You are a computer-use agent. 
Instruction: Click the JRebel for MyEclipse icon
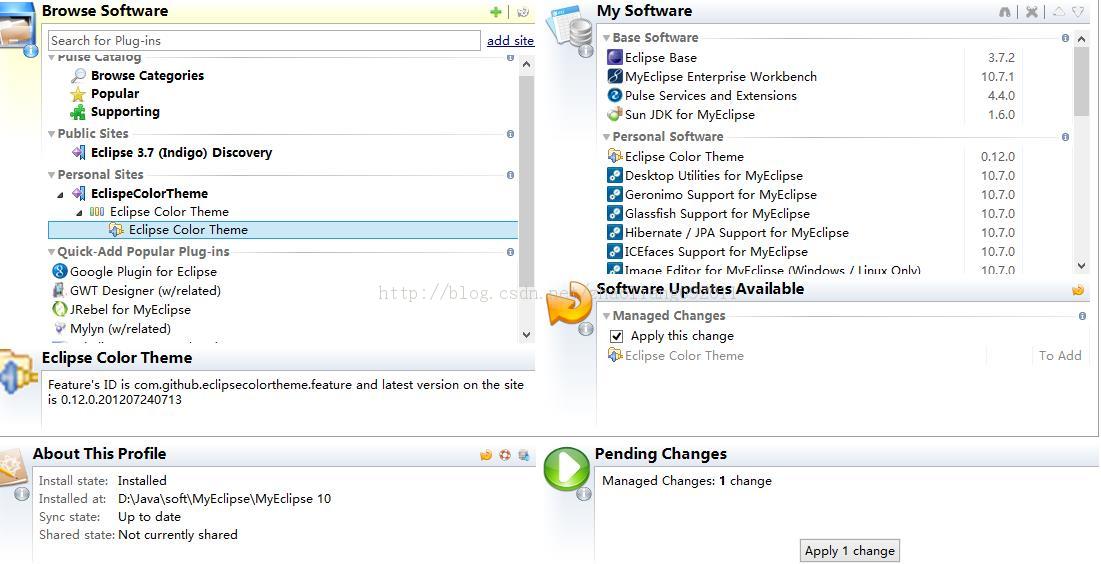click(60, 309)
